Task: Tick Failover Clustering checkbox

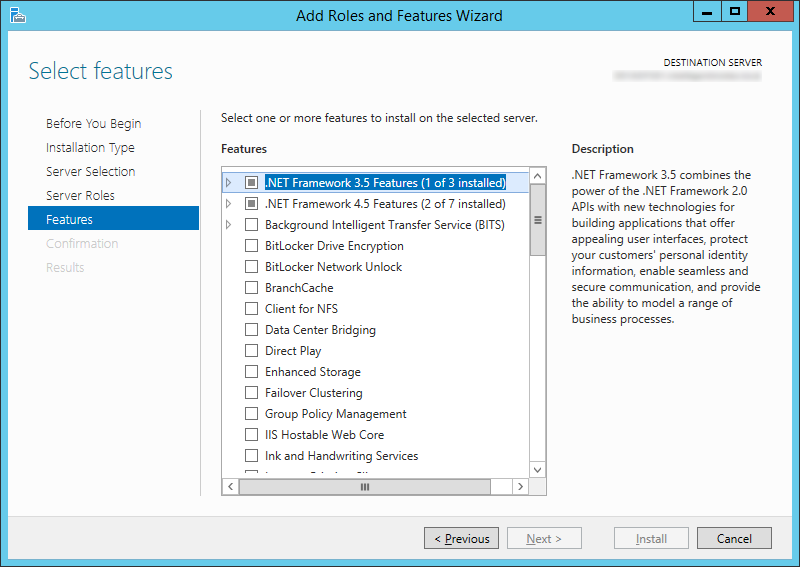Action: (x=251, y=392)
